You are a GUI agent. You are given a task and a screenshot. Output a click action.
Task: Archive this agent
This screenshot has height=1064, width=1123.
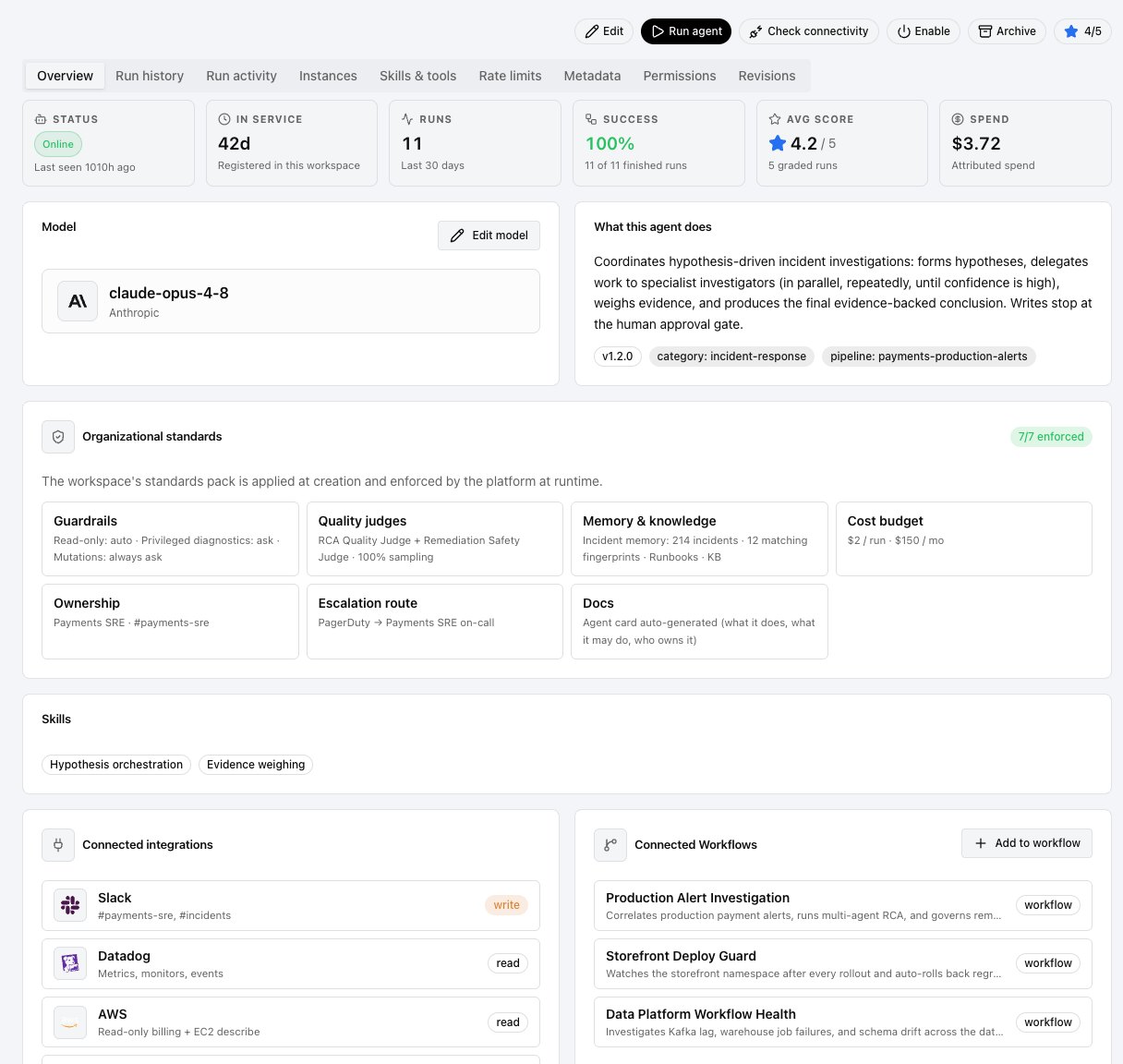(x=1007, y=31)
